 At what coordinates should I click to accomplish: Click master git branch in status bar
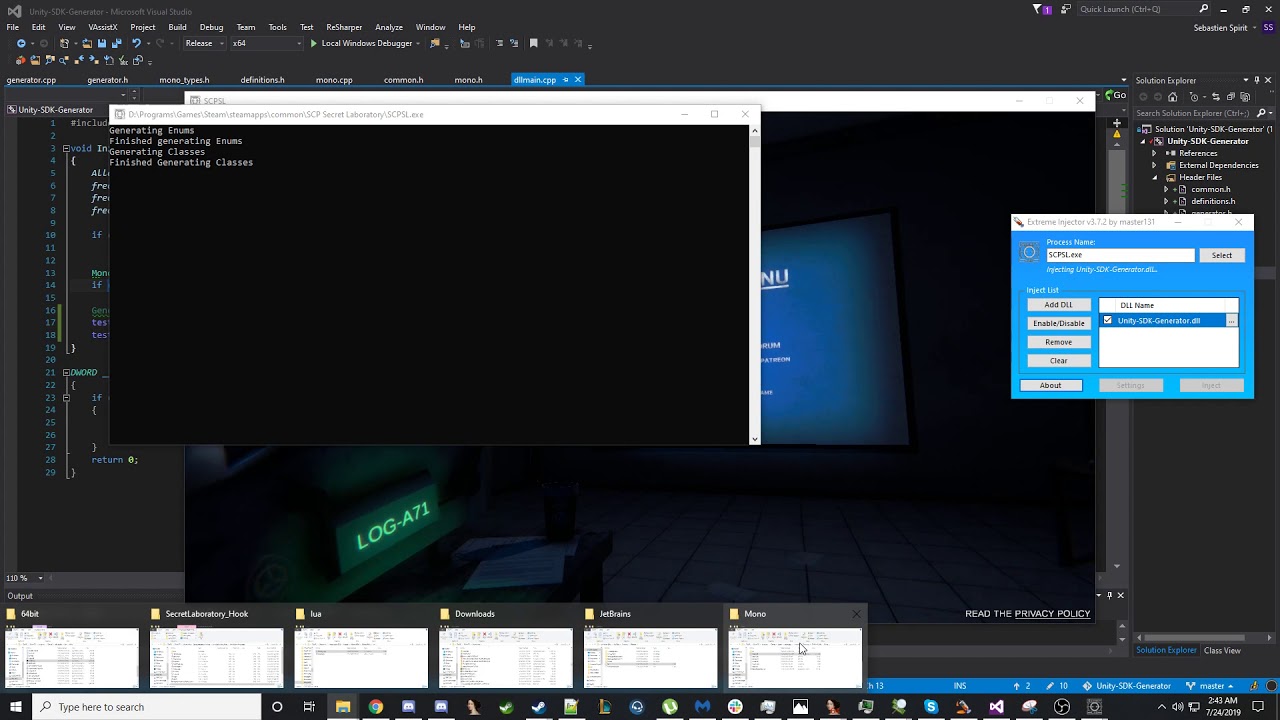[1210, 686]
